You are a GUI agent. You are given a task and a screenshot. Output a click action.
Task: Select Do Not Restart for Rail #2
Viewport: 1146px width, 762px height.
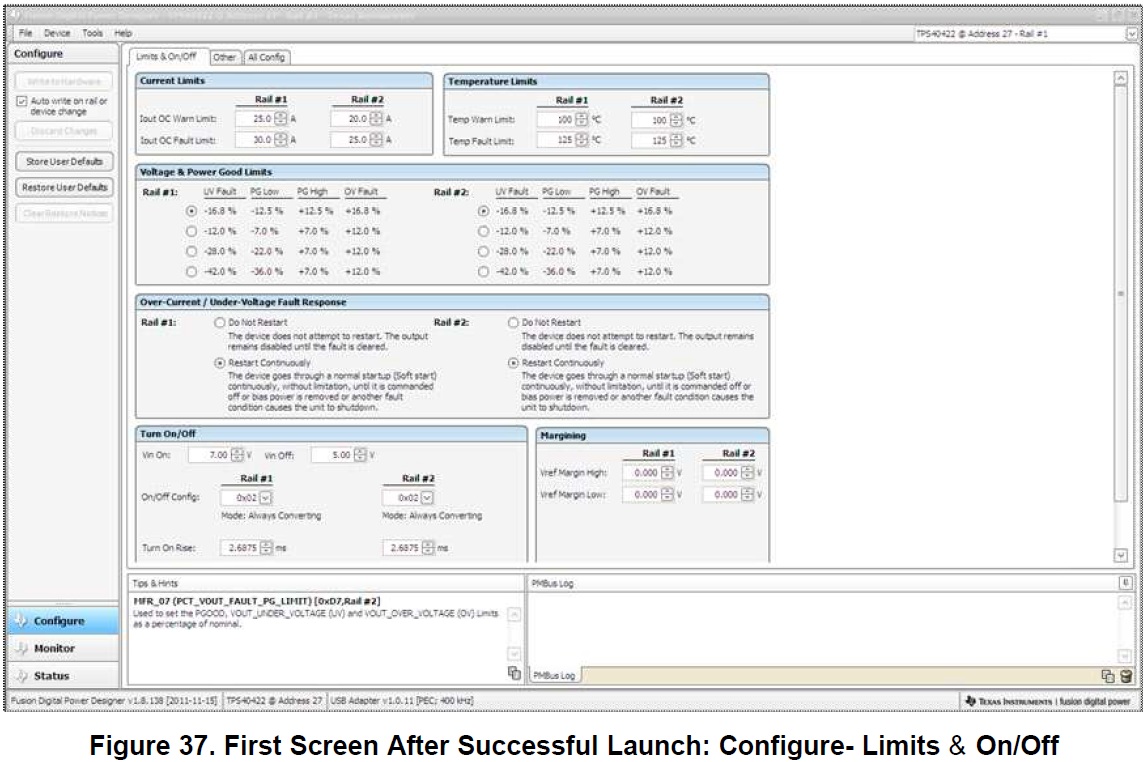[x=513, y=323]
